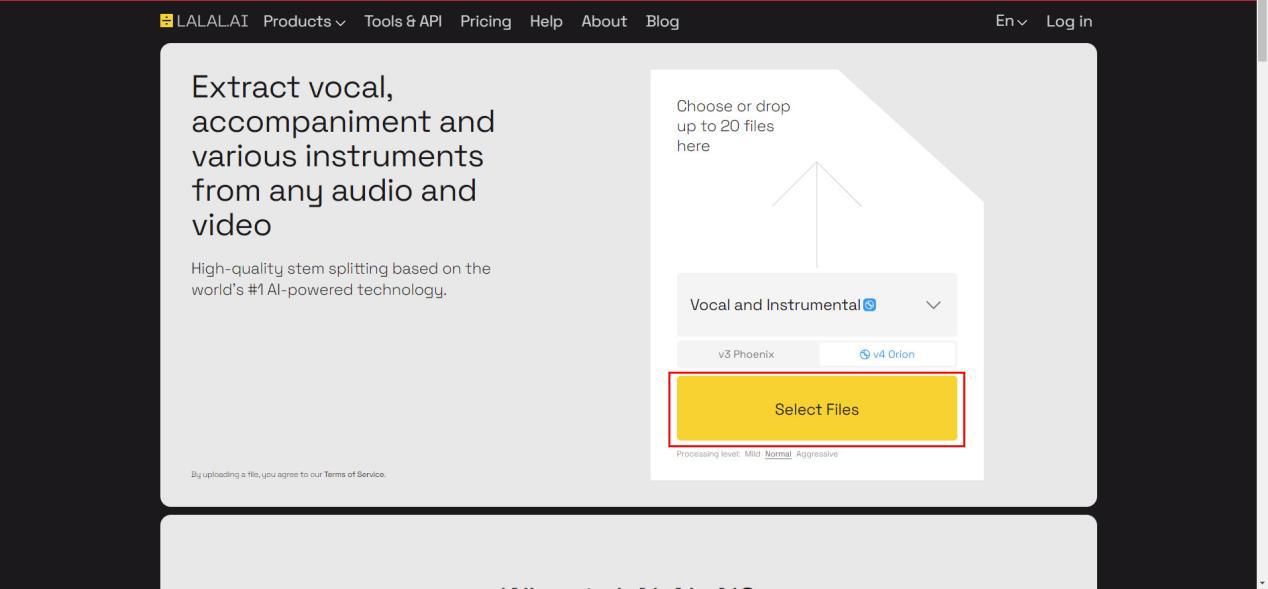
Task: Select the v4 Orion model
Action: point(887,354)
